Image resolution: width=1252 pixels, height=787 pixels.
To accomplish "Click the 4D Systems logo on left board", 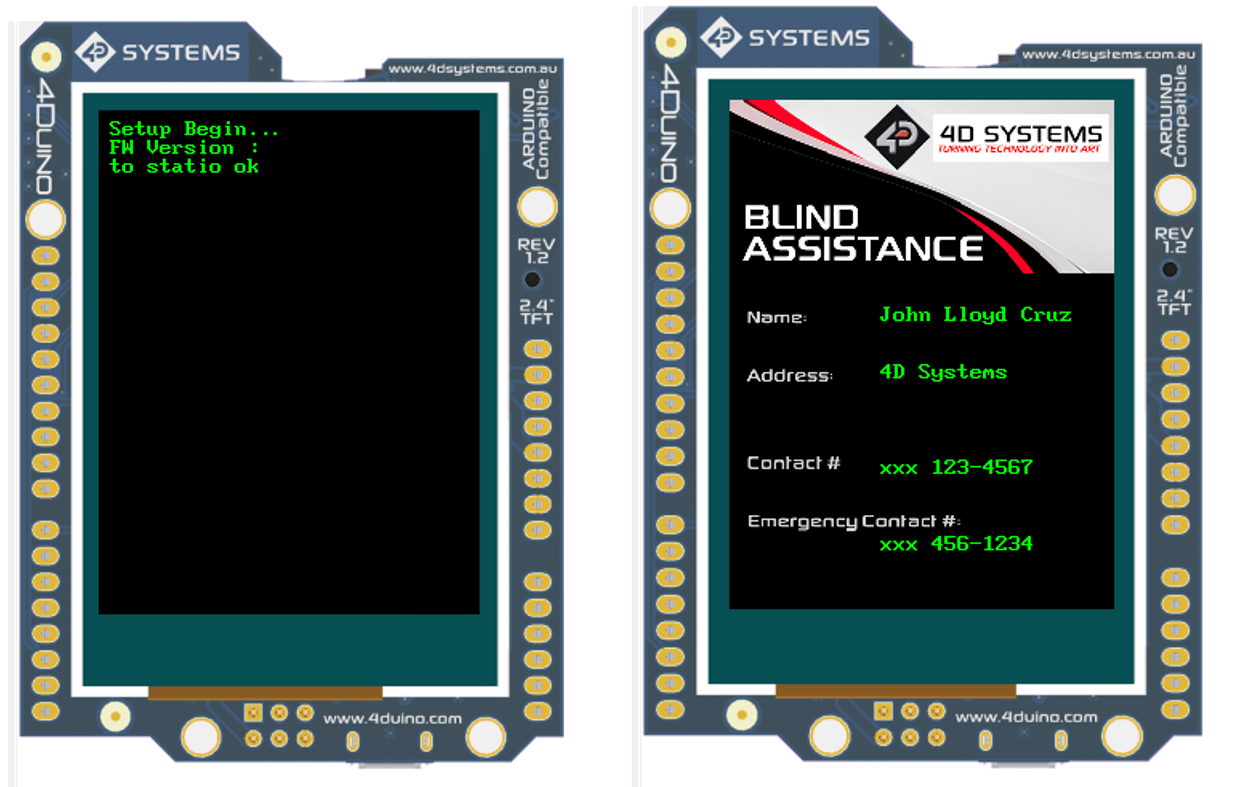I will (x=160, y=53).
